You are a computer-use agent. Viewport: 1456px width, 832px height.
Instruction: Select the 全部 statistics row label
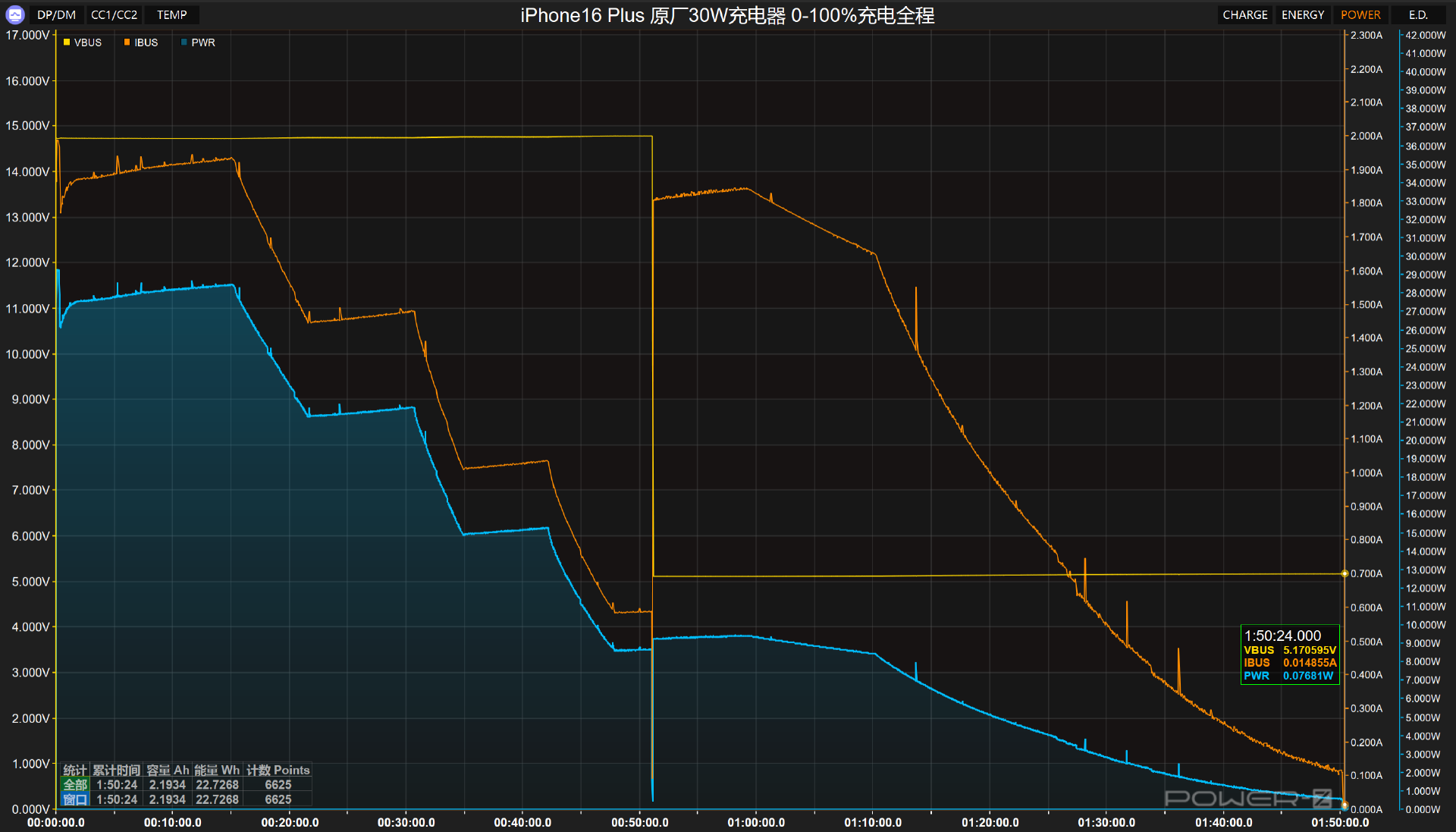[x=75, y=785]
